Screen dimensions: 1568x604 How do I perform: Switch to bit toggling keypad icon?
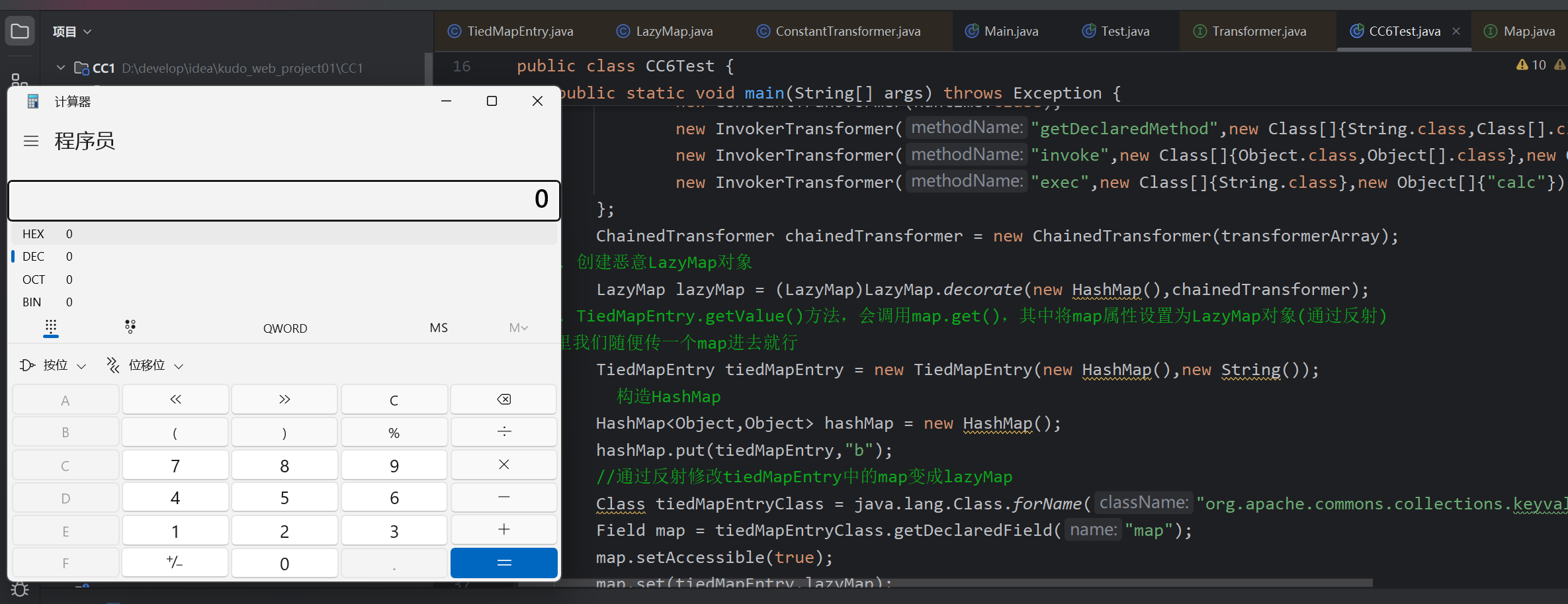coord(130,327)
